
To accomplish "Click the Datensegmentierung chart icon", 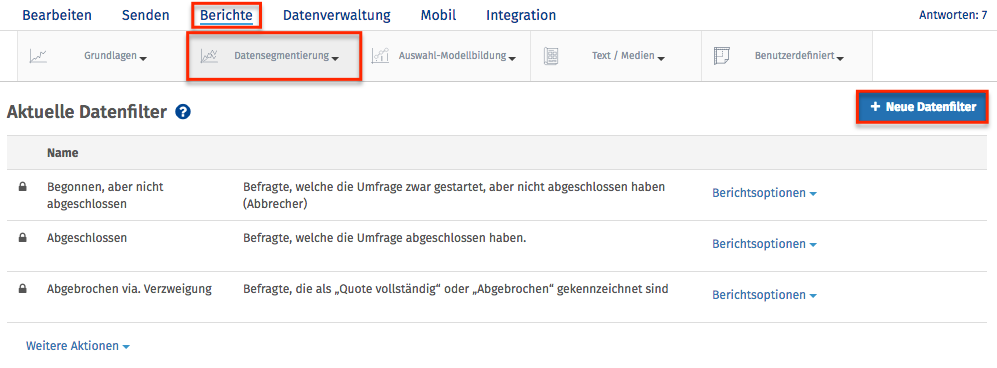I will click(209, 56).
